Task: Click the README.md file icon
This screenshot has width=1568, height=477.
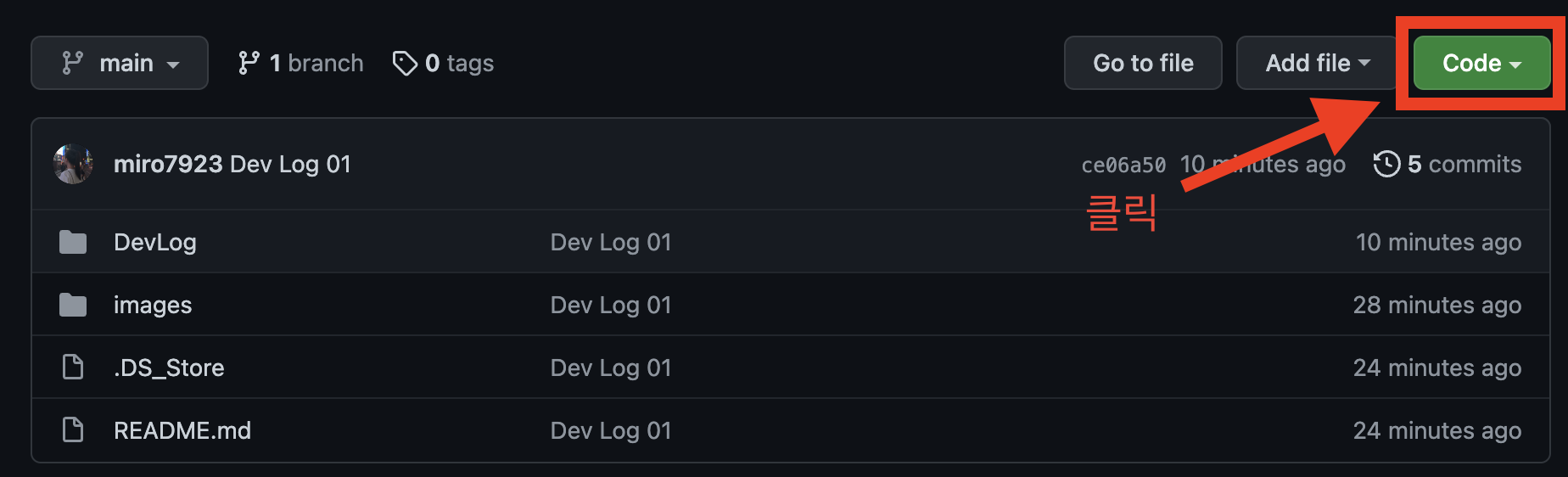Action: click(73, 430)
